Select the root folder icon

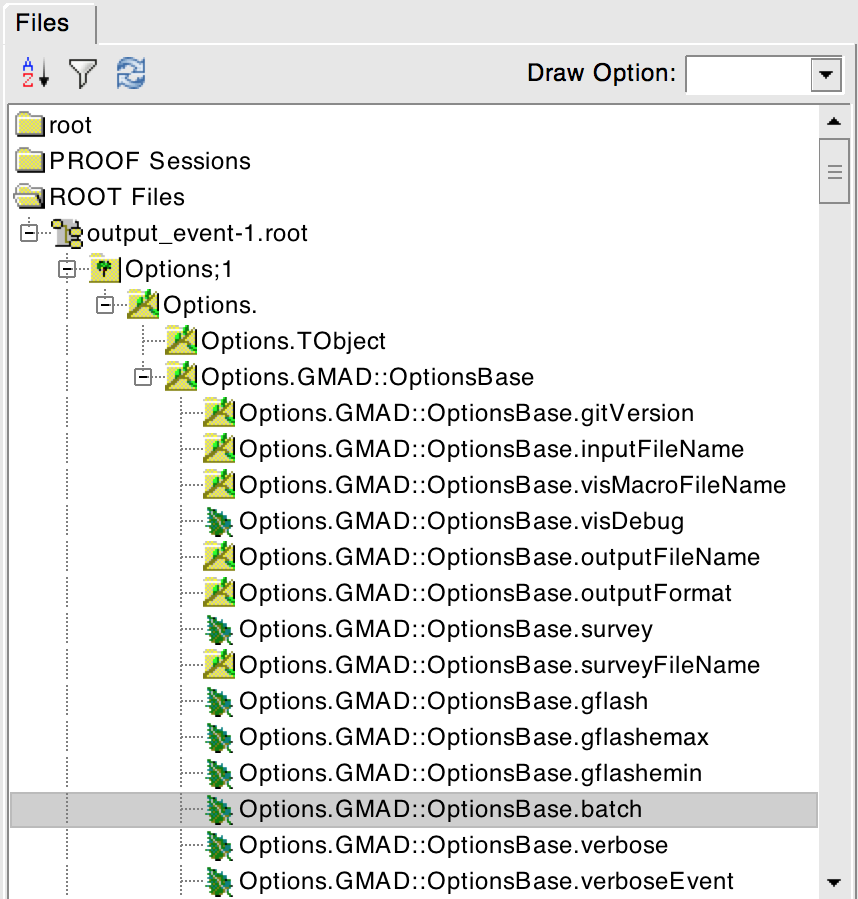pos(30,125)
